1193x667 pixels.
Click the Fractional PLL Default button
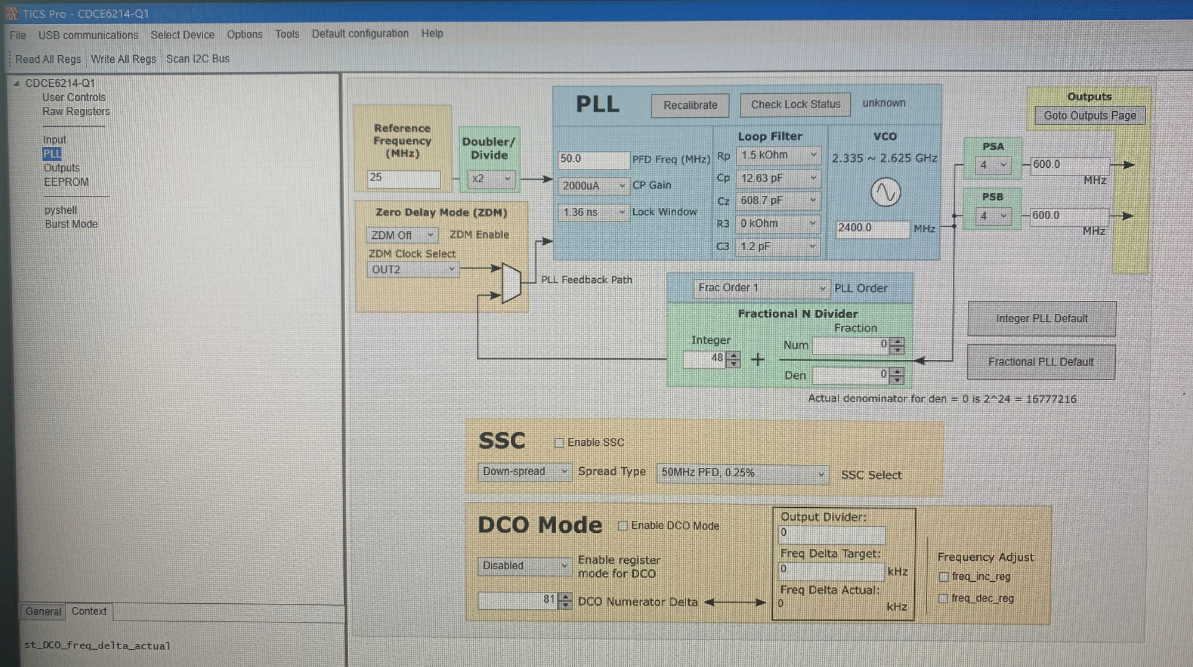(1041, 362)
